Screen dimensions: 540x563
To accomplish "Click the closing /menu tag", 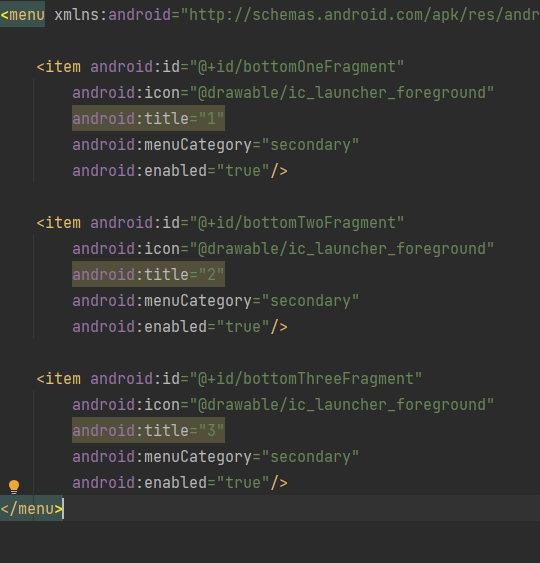I will coord(32,508).
